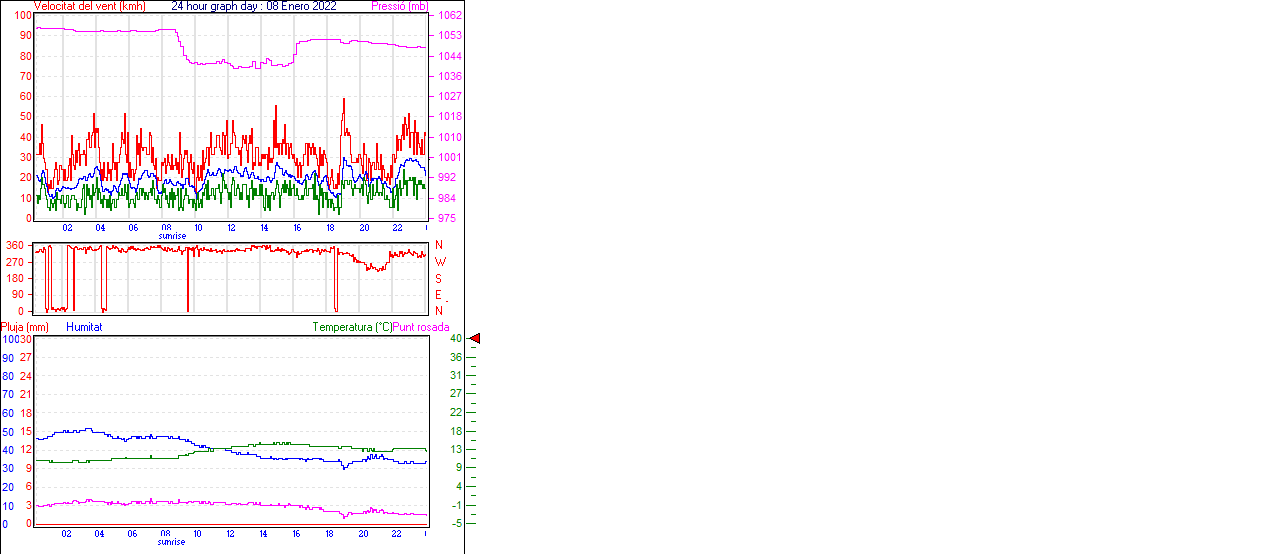Click the 360 value on direction axis
1280x554 pixels.
(x=15, y=245)
